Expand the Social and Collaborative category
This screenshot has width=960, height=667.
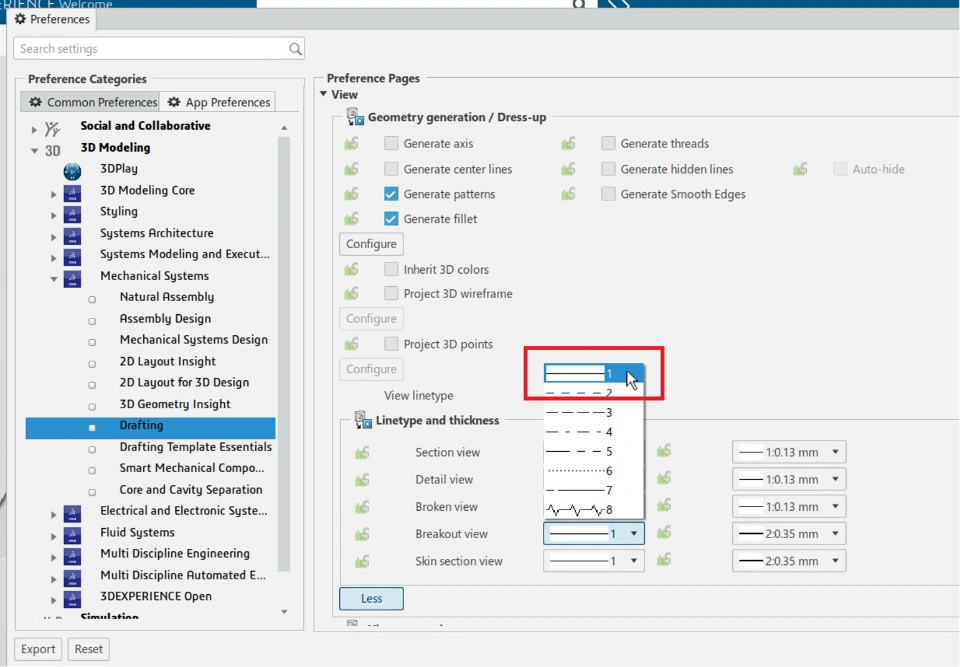tap(34, 129)
